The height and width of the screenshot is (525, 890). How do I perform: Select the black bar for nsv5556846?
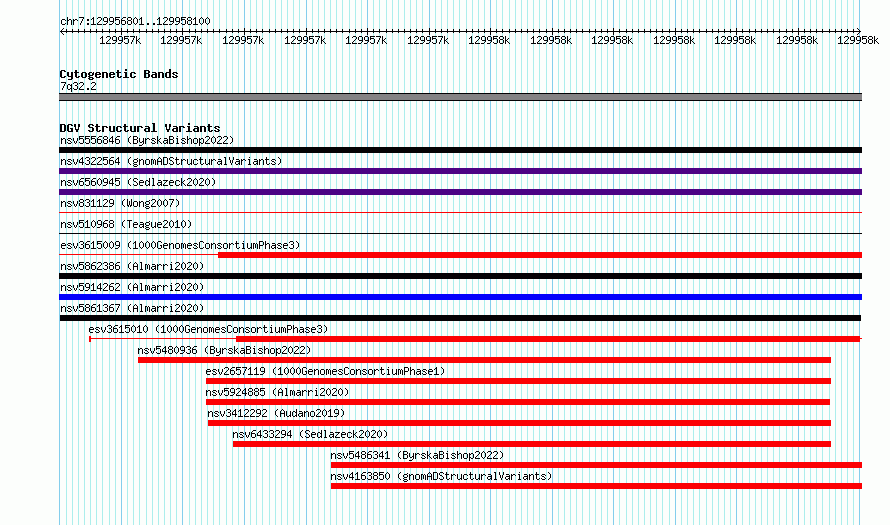pyautogui.click(x=460, y=150)
